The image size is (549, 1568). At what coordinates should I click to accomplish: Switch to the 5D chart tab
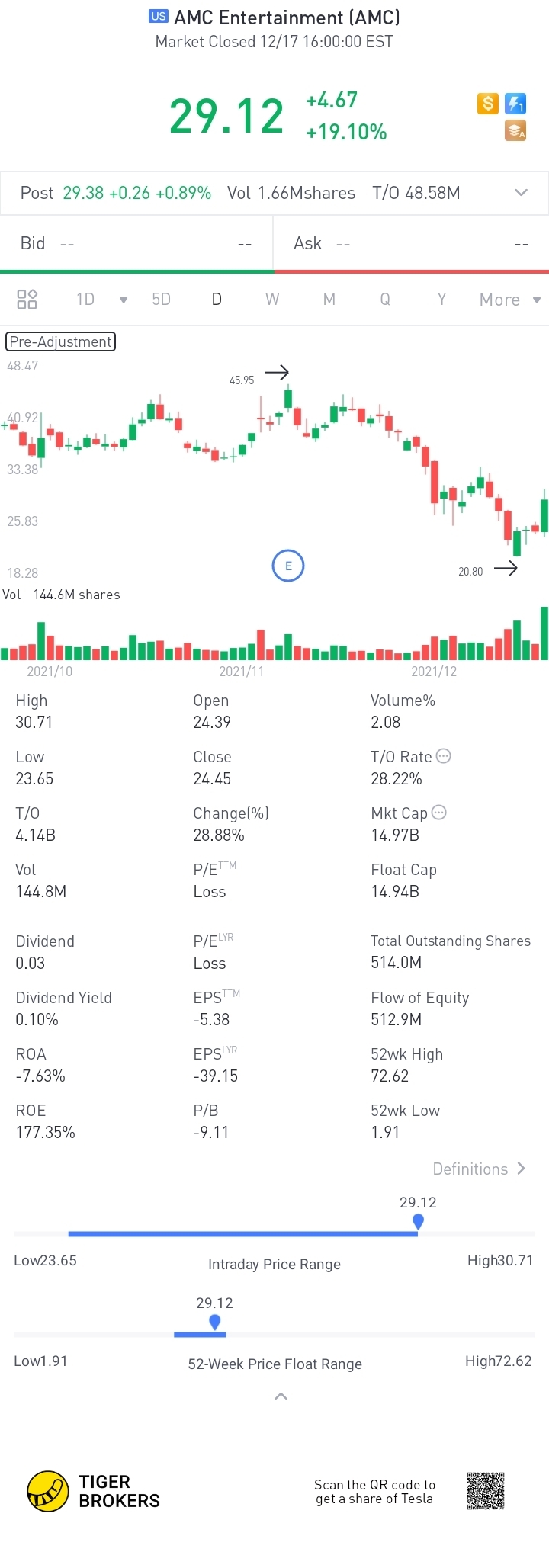161,299
